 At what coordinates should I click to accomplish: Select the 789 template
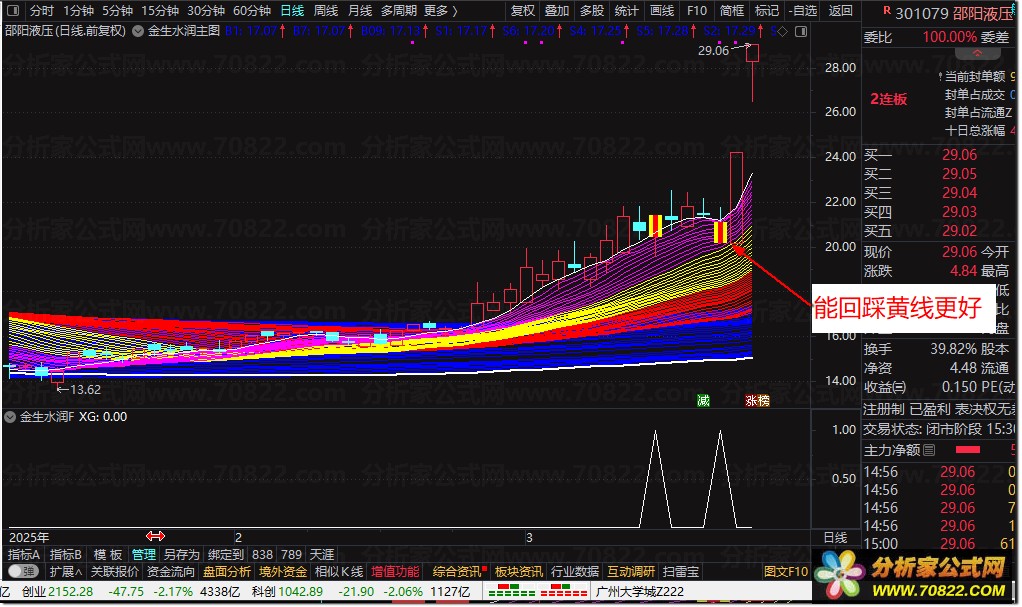[291, 554]
